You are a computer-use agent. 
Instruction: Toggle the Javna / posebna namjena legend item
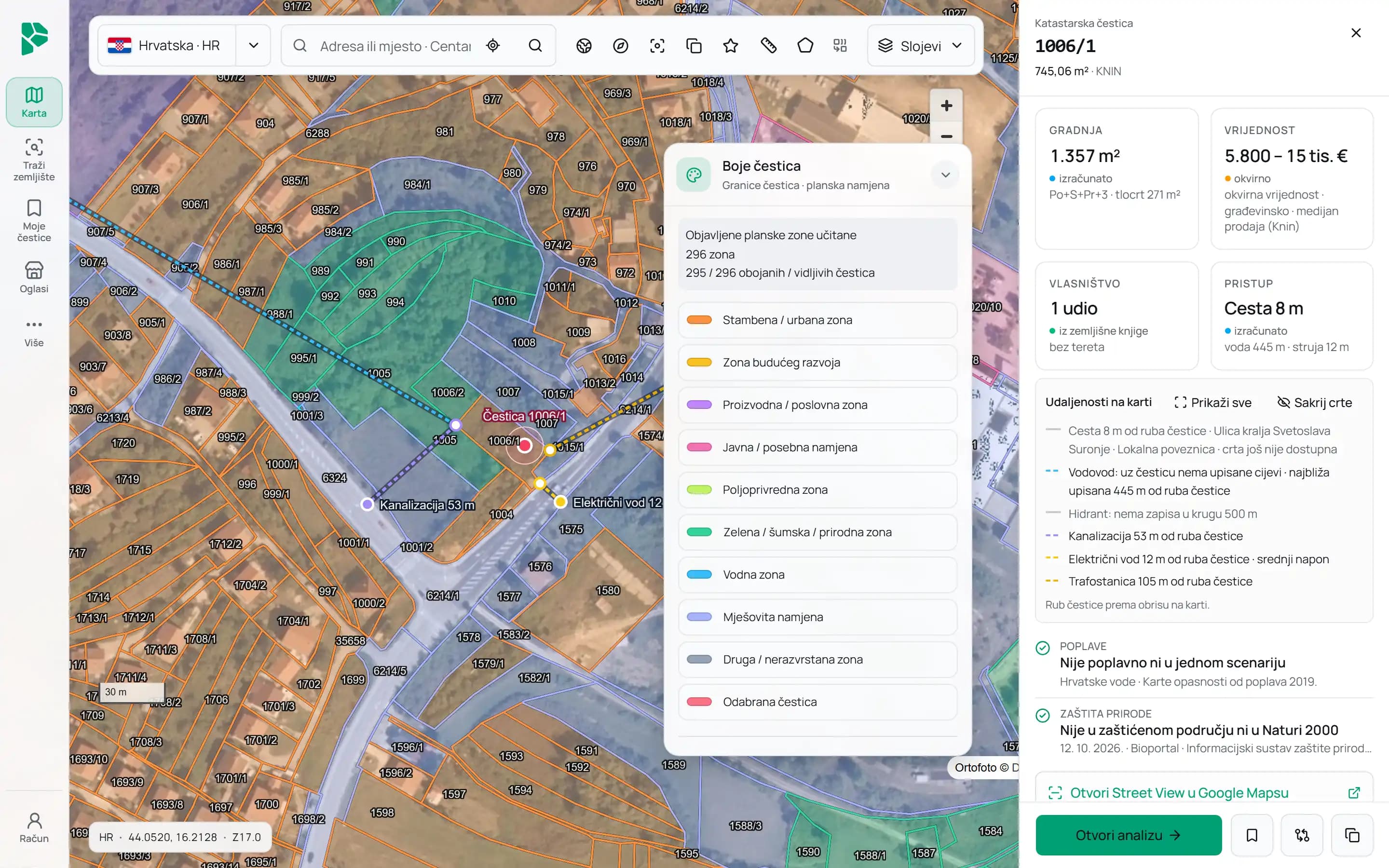(x=817, y=447)
